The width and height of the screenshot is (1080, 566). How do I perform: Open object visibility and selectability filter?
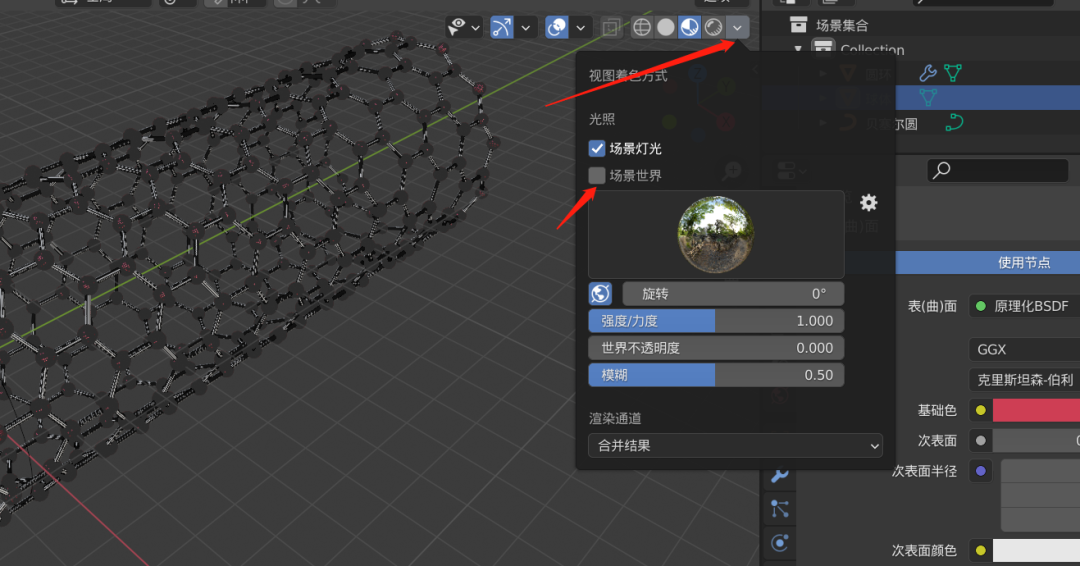click(457, 27)
